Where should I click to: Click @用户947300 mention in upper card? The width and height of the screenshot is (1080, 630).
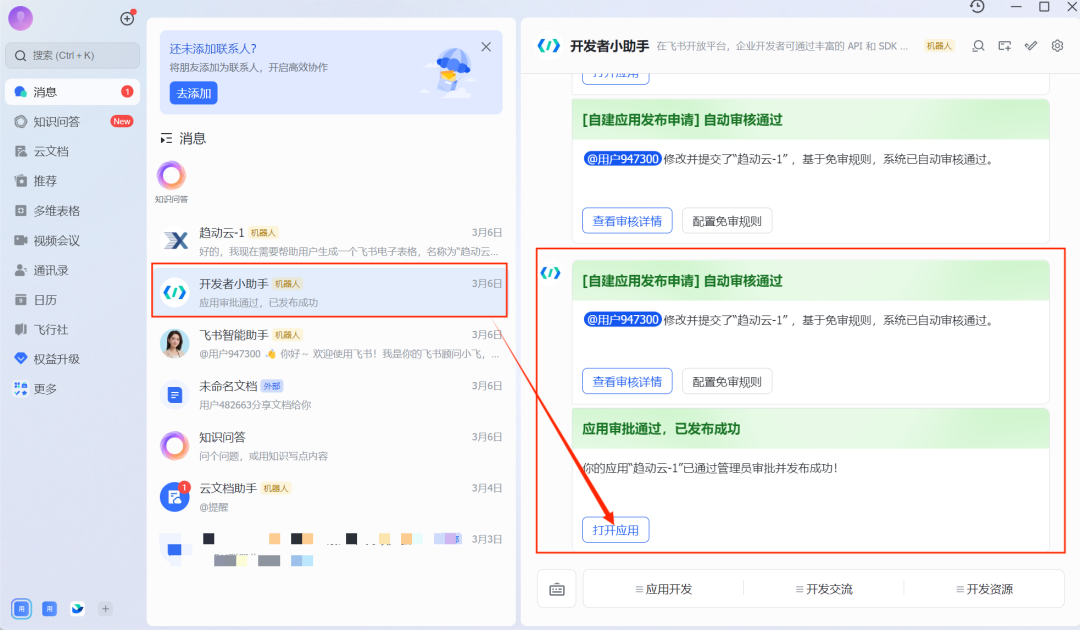(x=623, y=159)
